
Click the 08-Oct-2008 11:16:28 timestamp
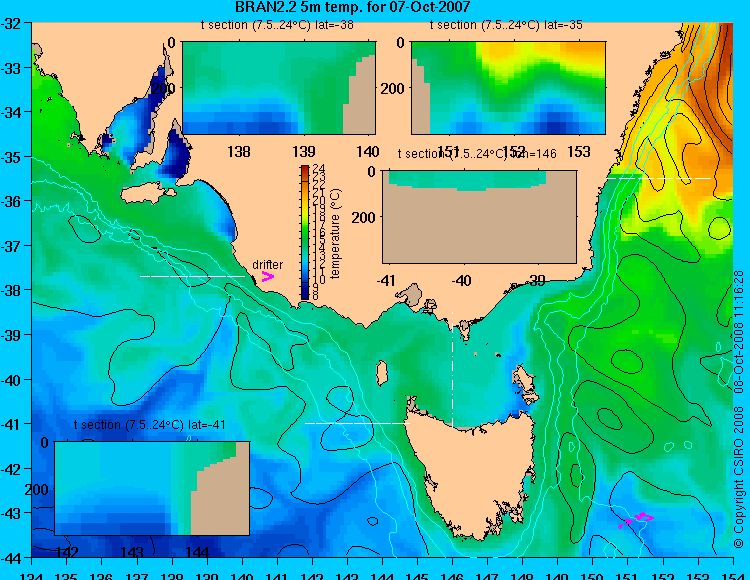tap(739, 332)
